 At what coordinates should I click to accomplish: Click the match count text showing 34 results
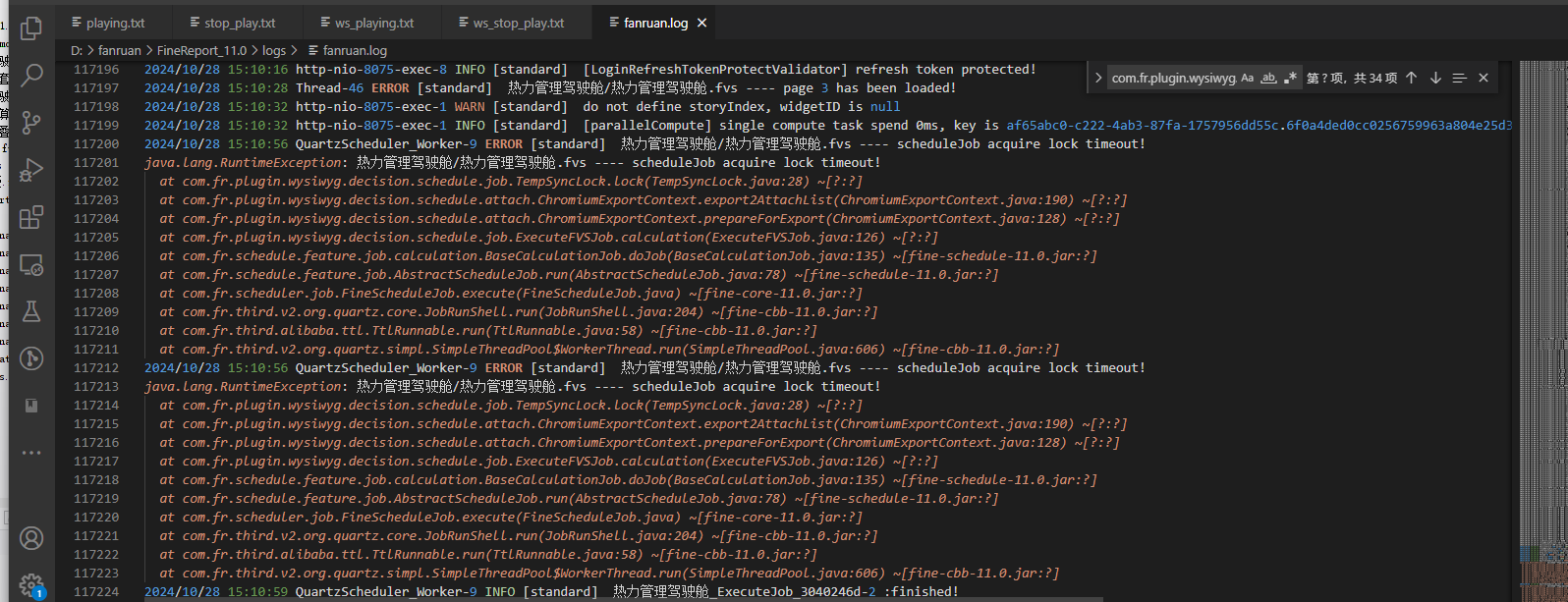pyautogui.click(x=1352, y=78)
